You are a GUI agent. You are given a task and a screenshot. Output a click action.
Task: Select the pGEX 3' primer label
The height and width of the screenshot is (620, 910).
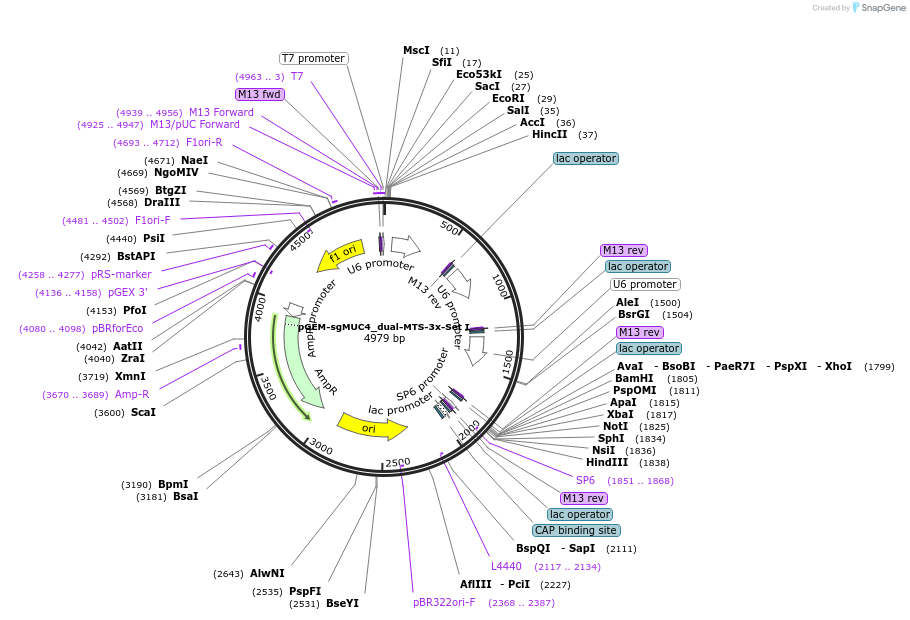click(129, 292)
